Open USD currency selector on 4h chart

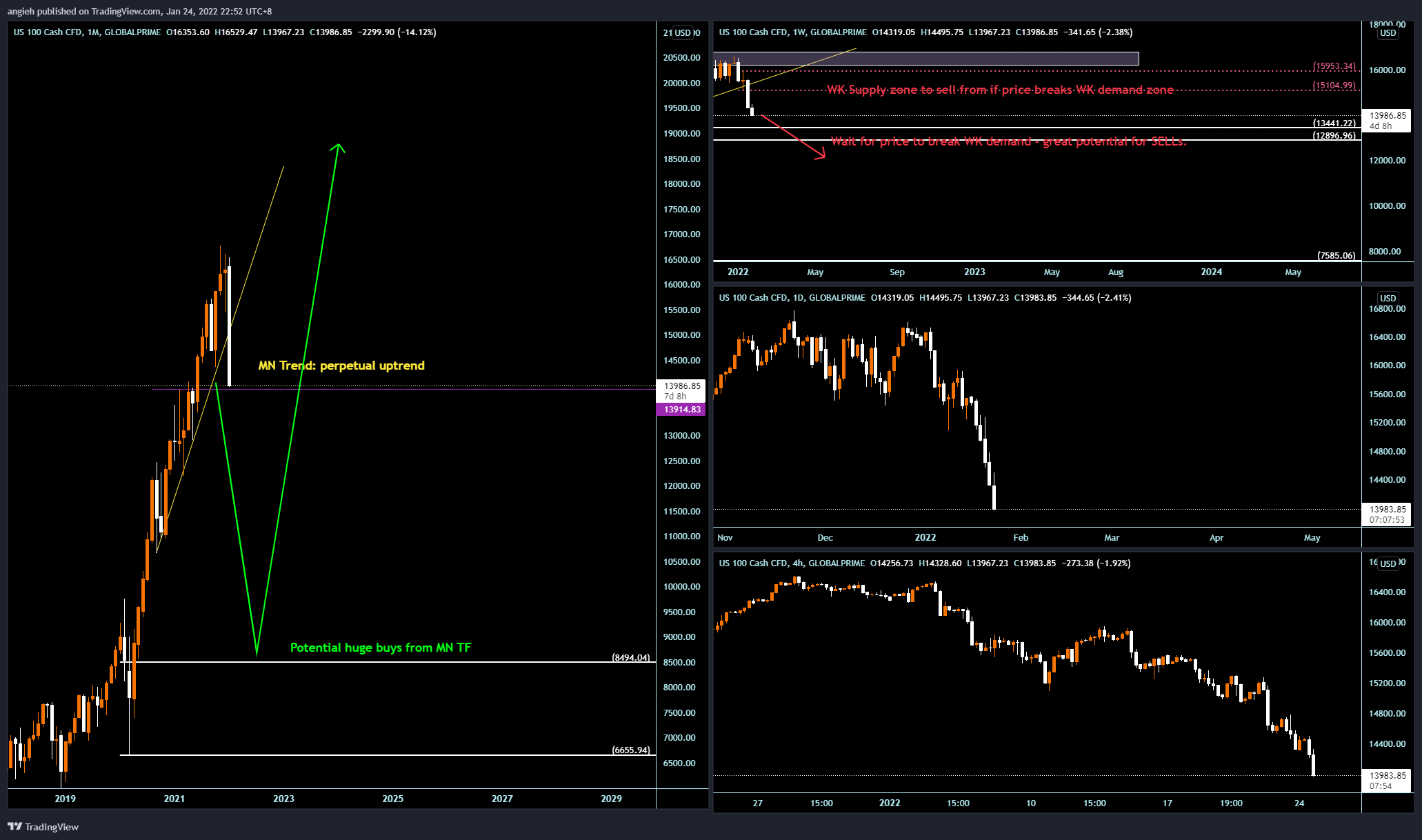pos(1388,563)
